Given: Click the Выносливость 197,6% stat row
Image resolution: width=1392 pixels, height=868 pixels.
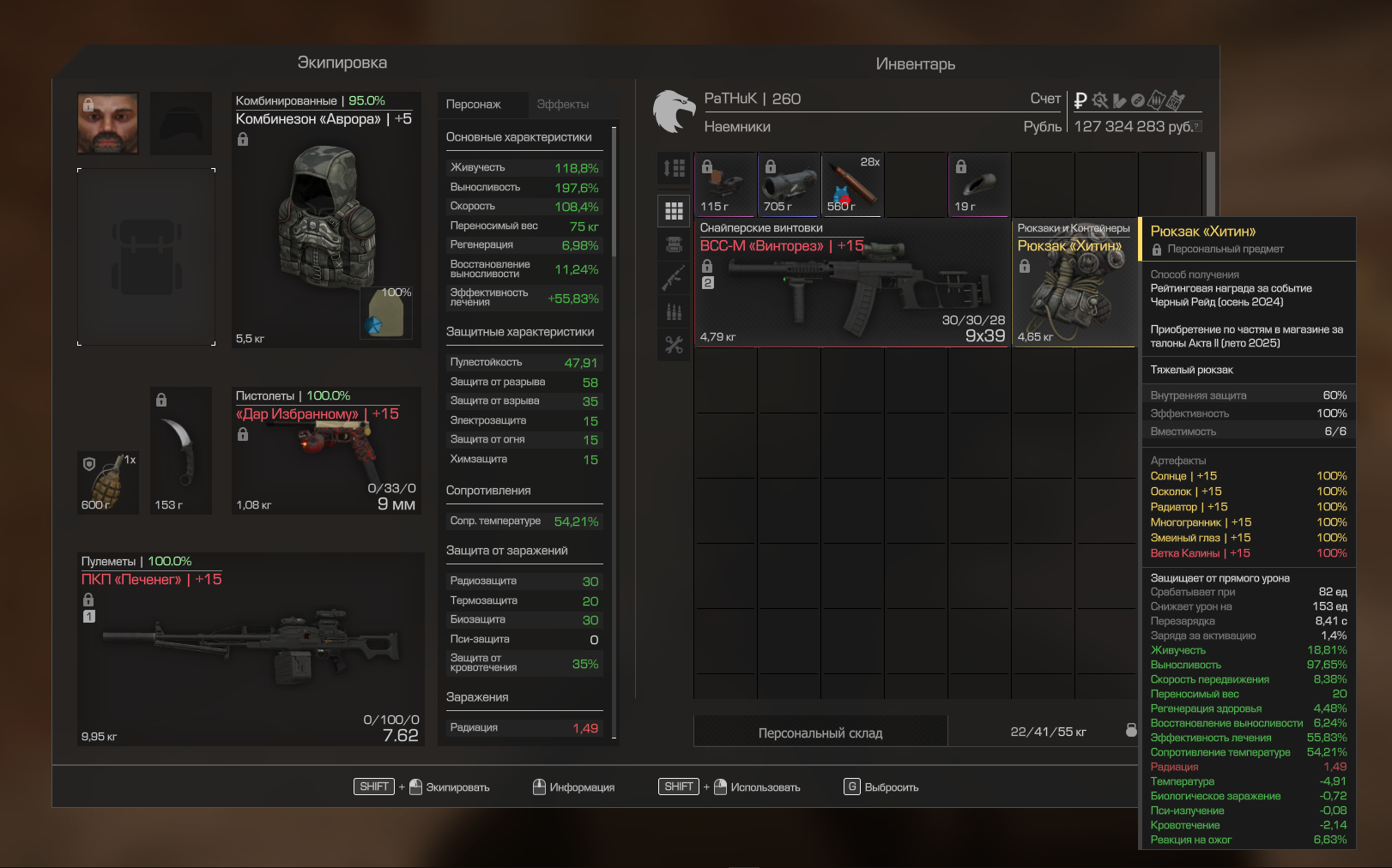Looking at the screenshot, I should click(524, 187).
